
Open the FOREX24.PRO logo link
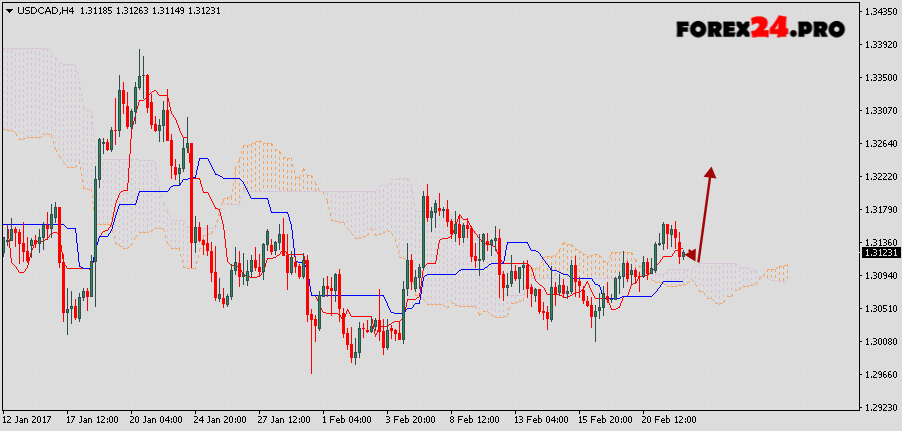[759, 29]
